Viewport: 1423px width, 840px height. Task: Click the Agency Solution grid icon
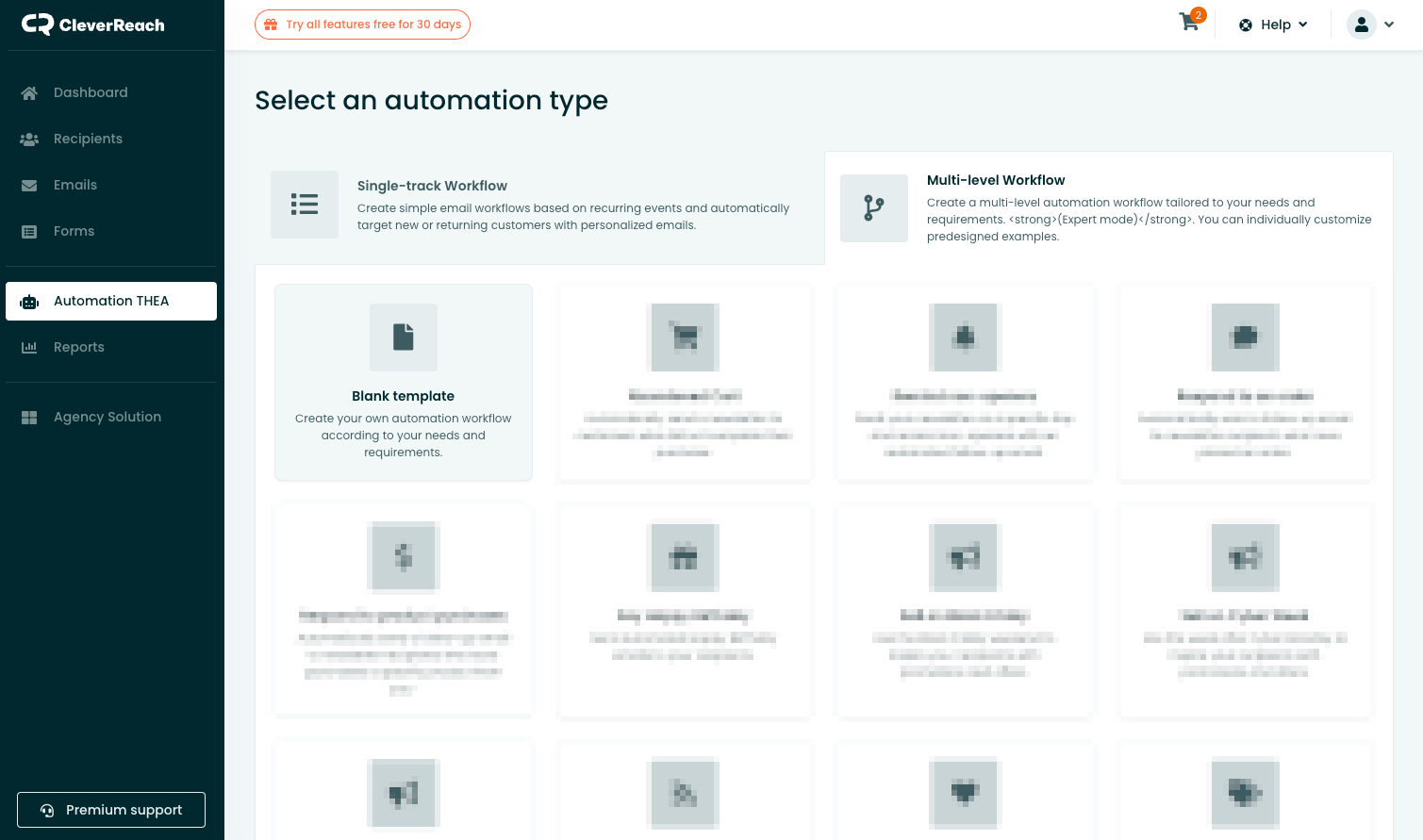pyautogui.click(x=29, y=417)
